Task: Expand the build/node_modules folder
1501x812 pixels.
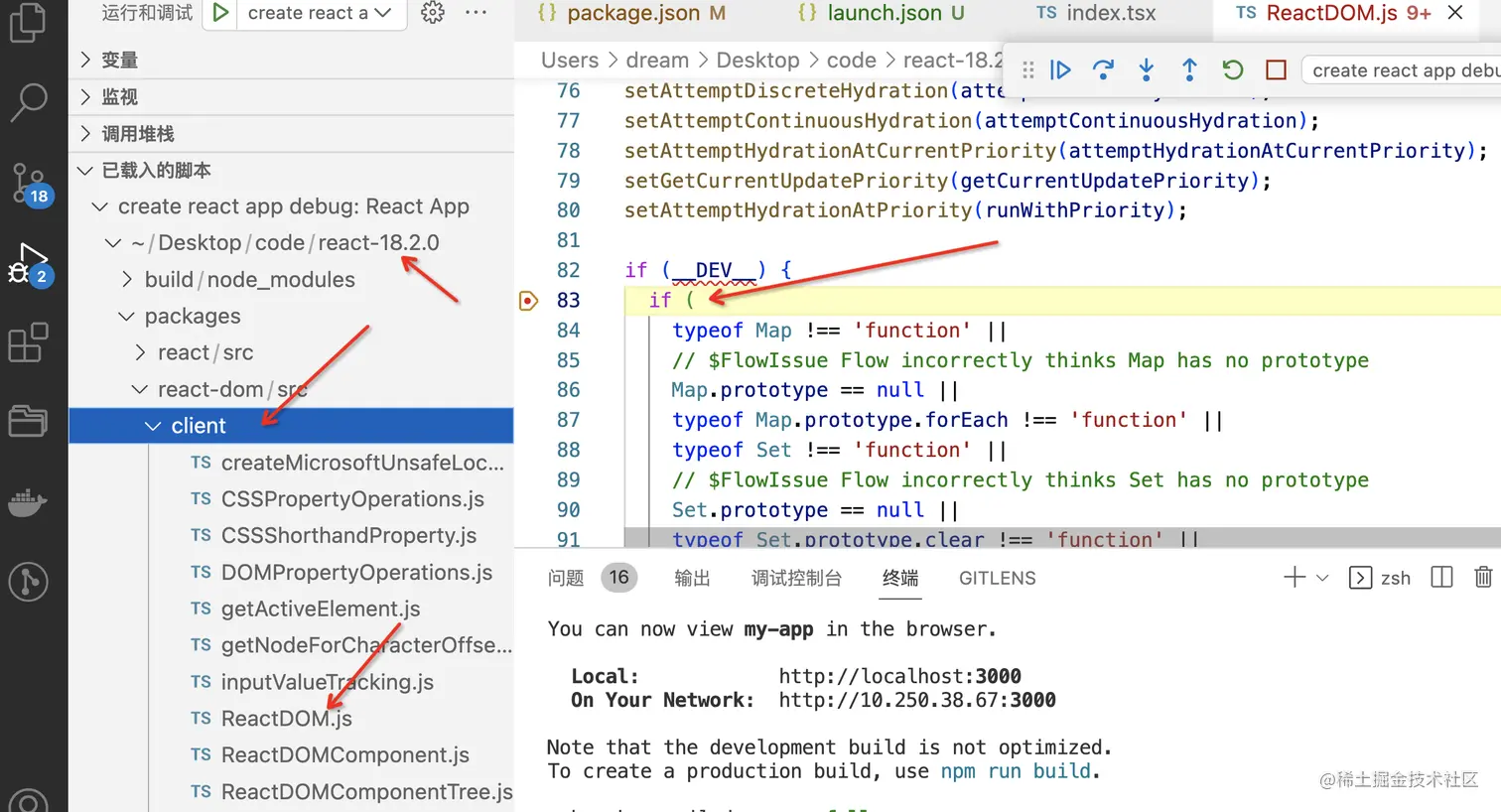Action: [x=291, y=280]
